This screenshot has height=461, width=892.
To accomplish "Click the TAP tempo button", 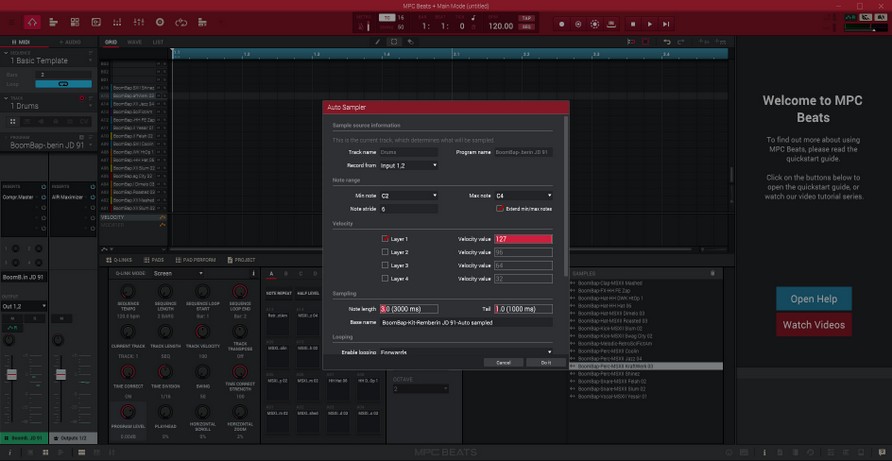I will click(526, 18).
